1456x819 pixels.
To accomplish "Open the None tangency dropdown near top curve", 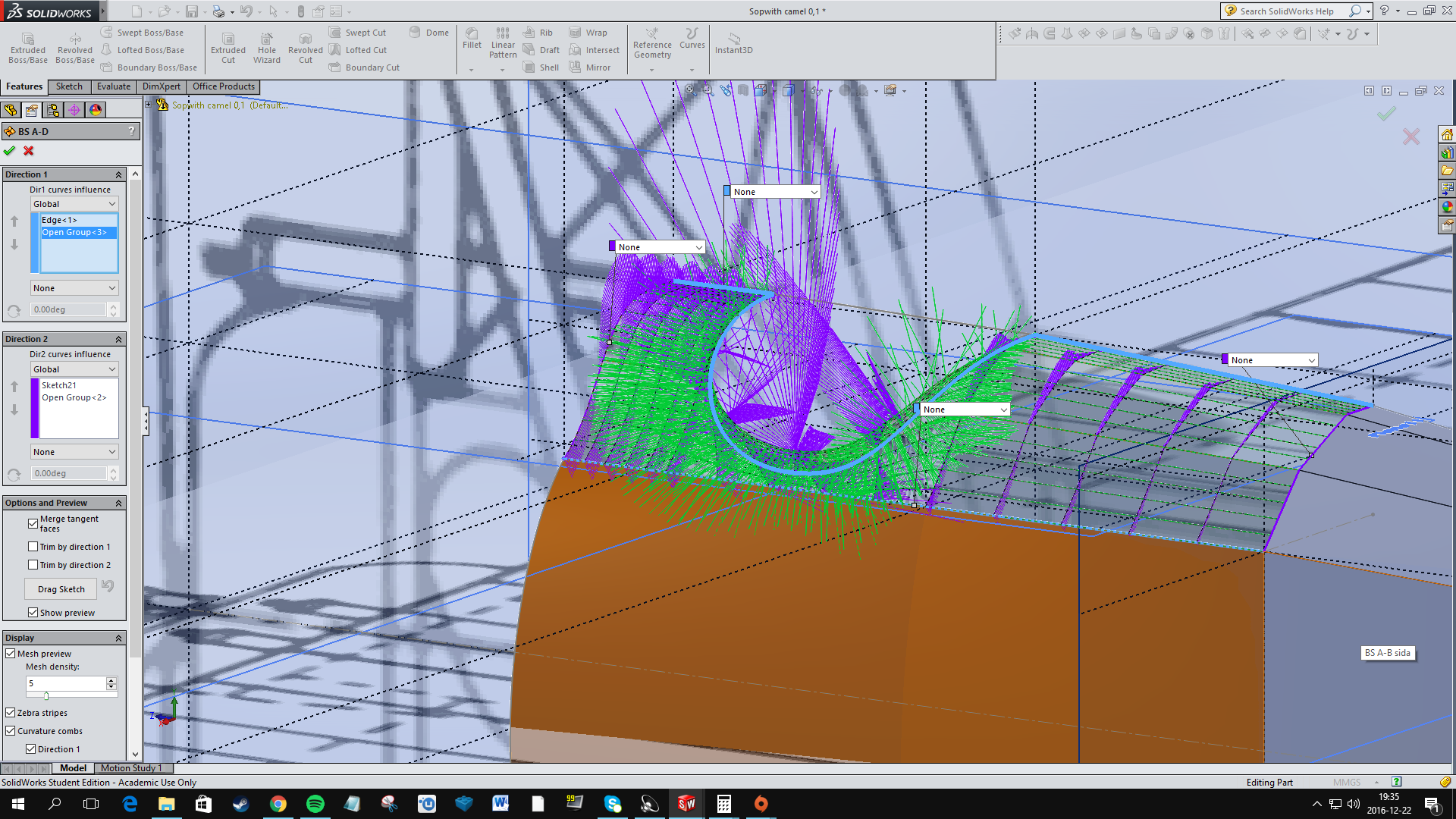I will pyautogui.click(x=773, y=192).
